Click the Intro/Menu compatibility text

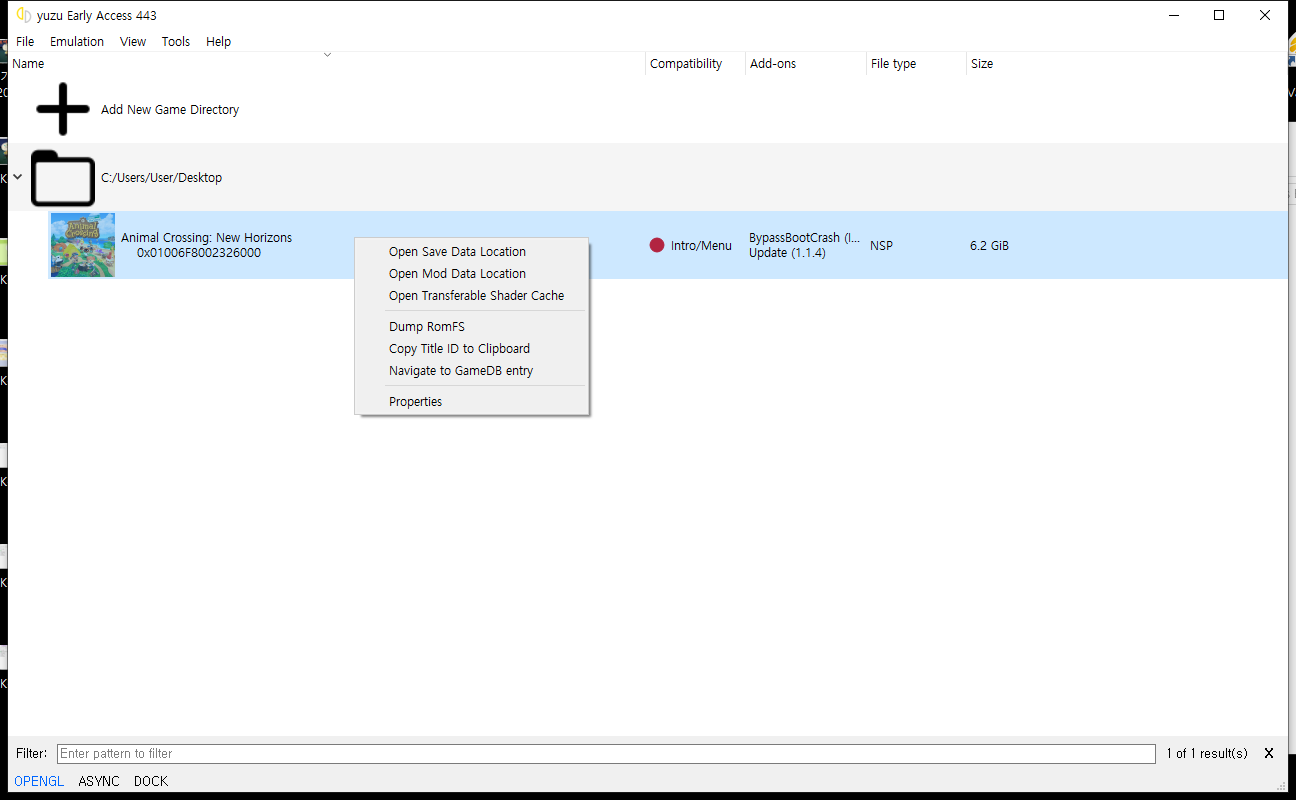(x=701, y=246)
